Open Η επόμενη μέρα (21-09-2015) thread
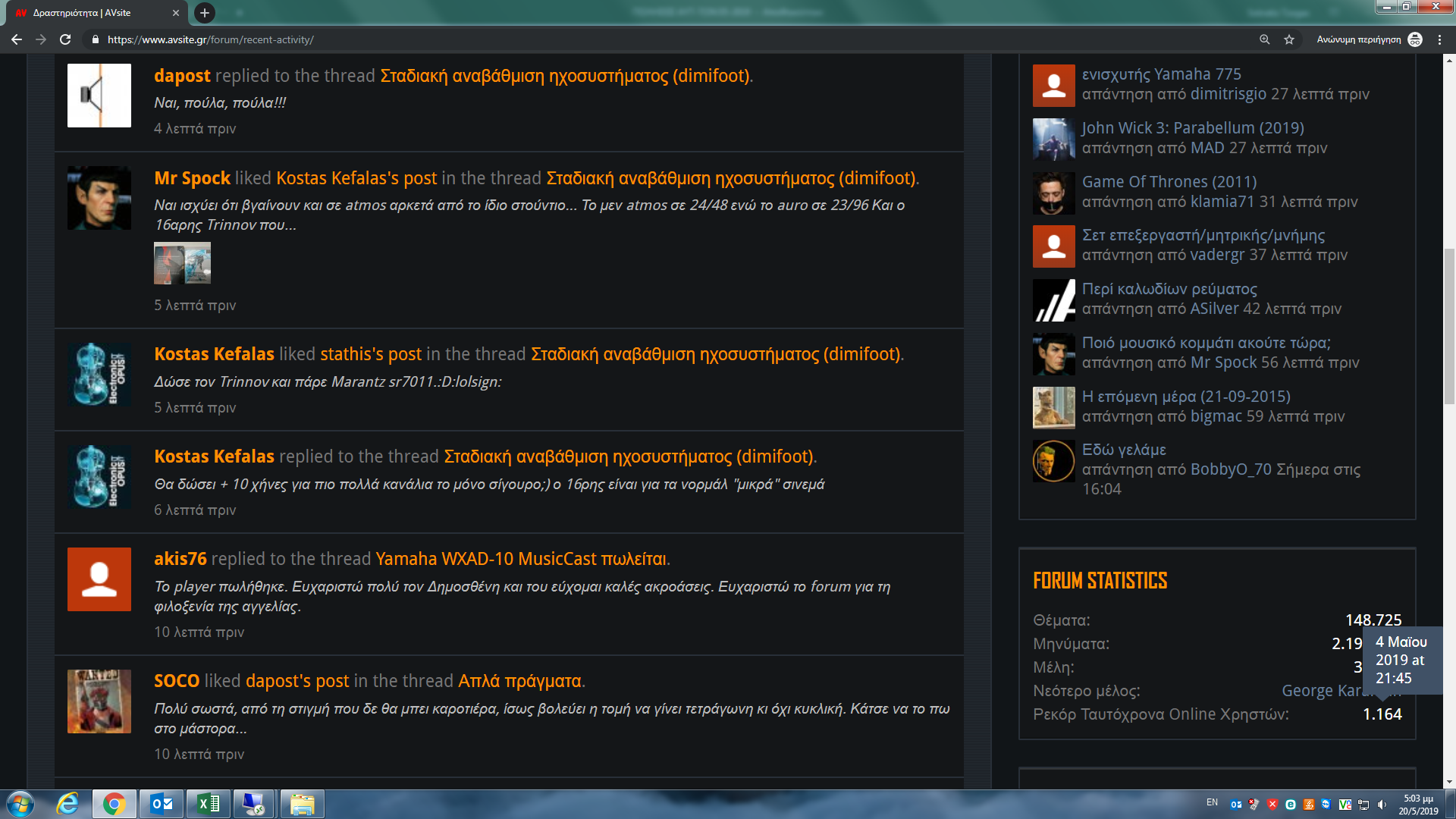This screenshot has width=1456, height=819. [x=1186, y=397]
